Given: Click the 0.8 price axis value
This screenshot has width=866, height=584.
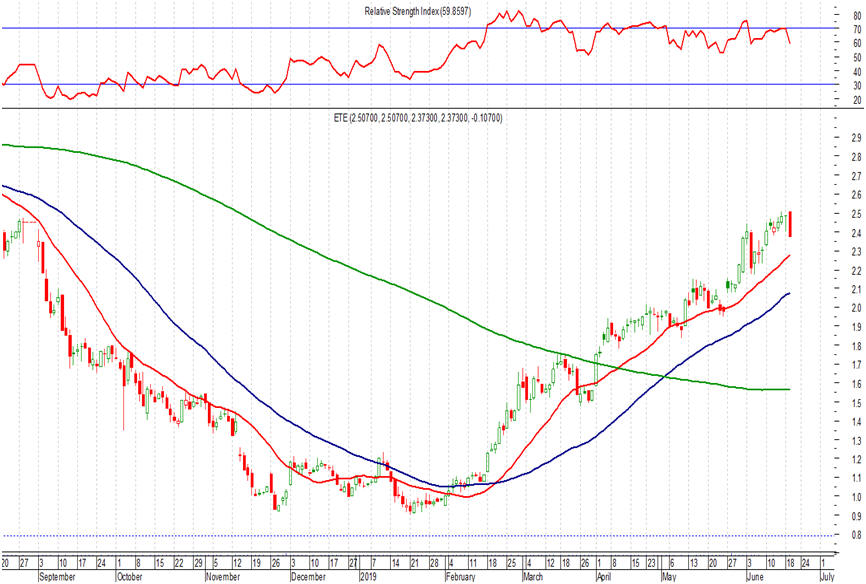Looking at the screenshot, I should click(x=856, y=535).
